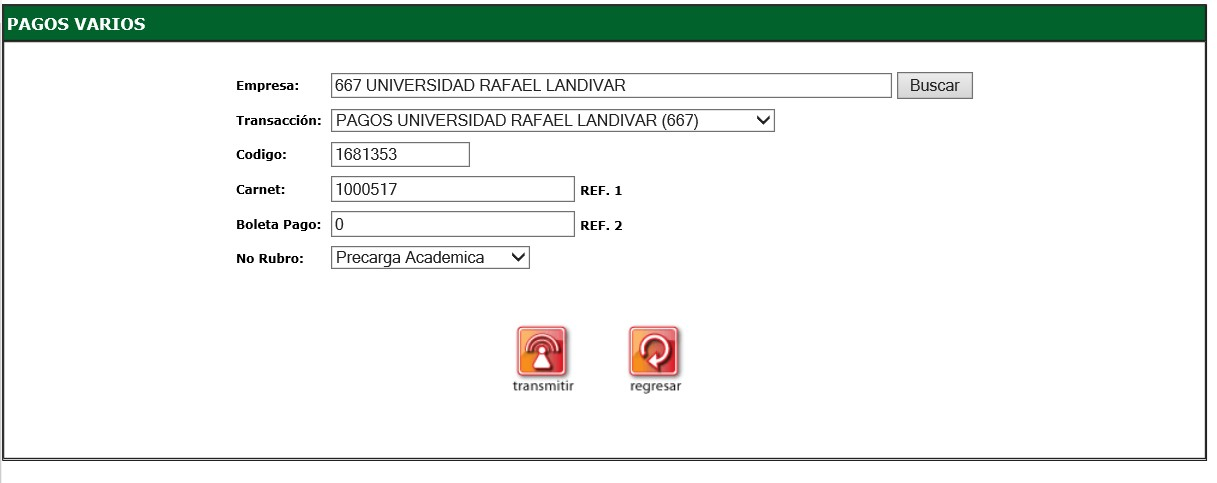
Task: Select the Codigo field containing 1681353
Action: click(399, 155)
